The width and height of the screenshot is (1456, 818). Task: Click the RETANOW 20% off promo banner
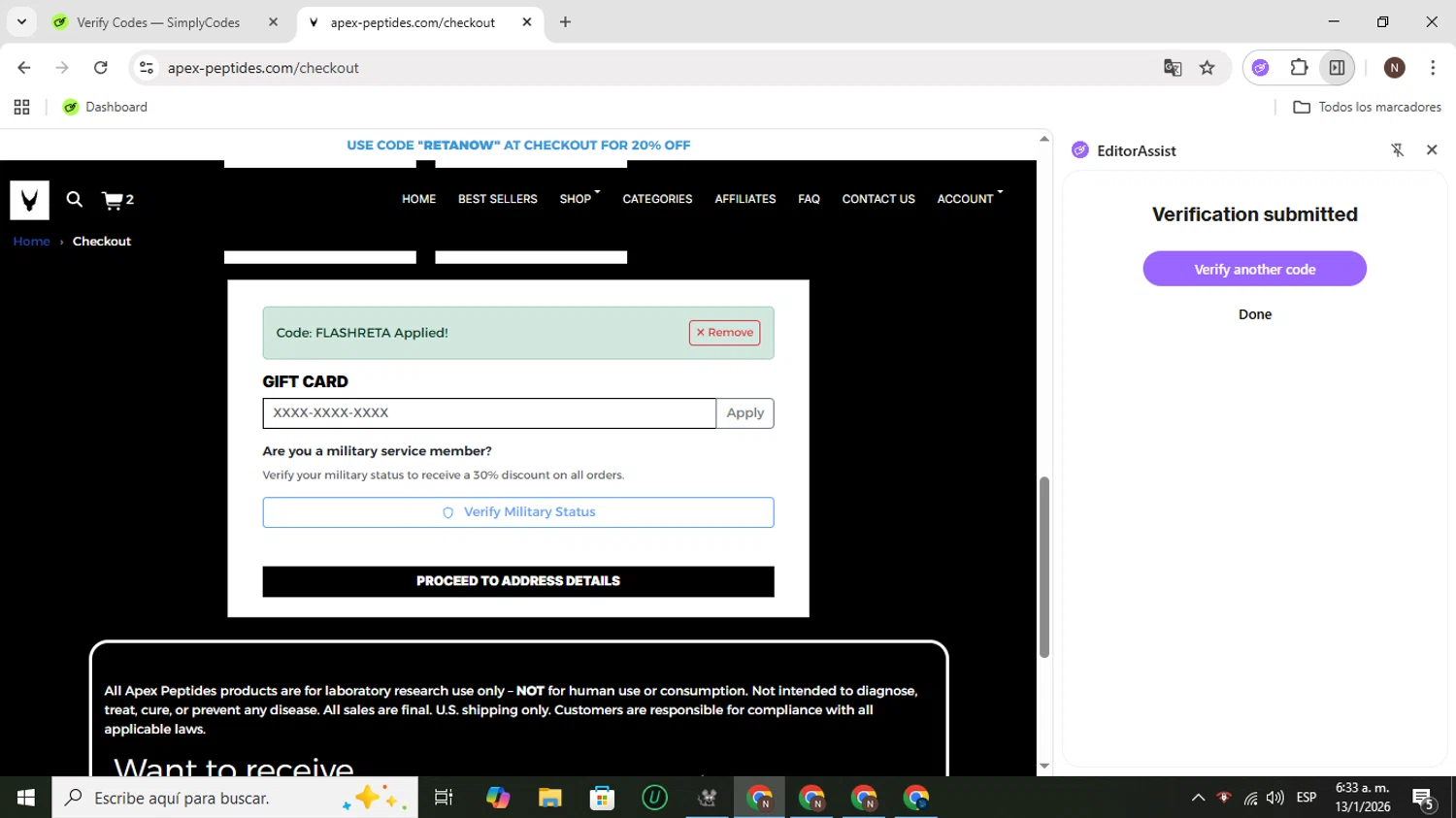[x=518, y=146]
